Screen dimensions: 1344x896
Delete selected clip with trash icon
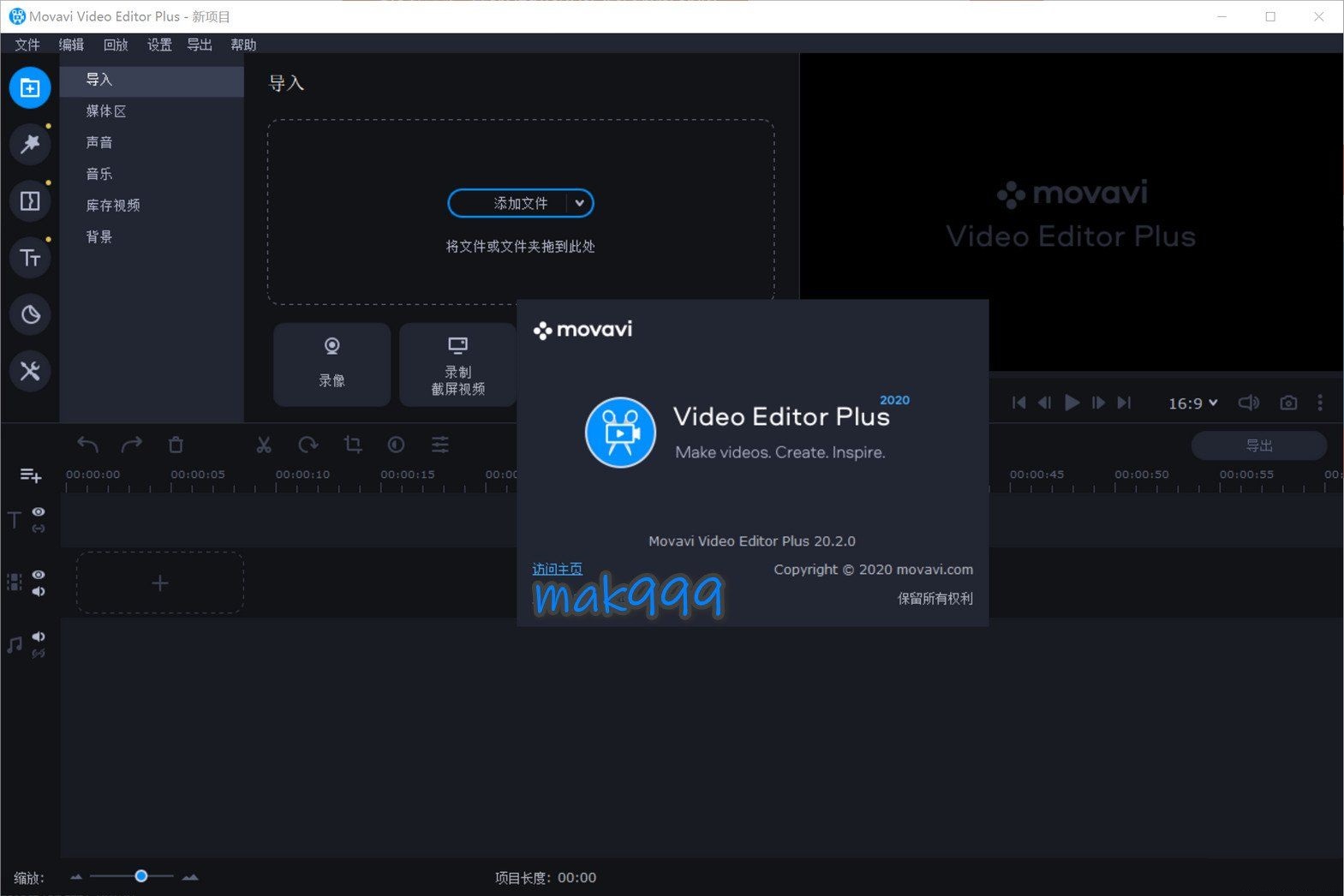(x=176, y=445)
